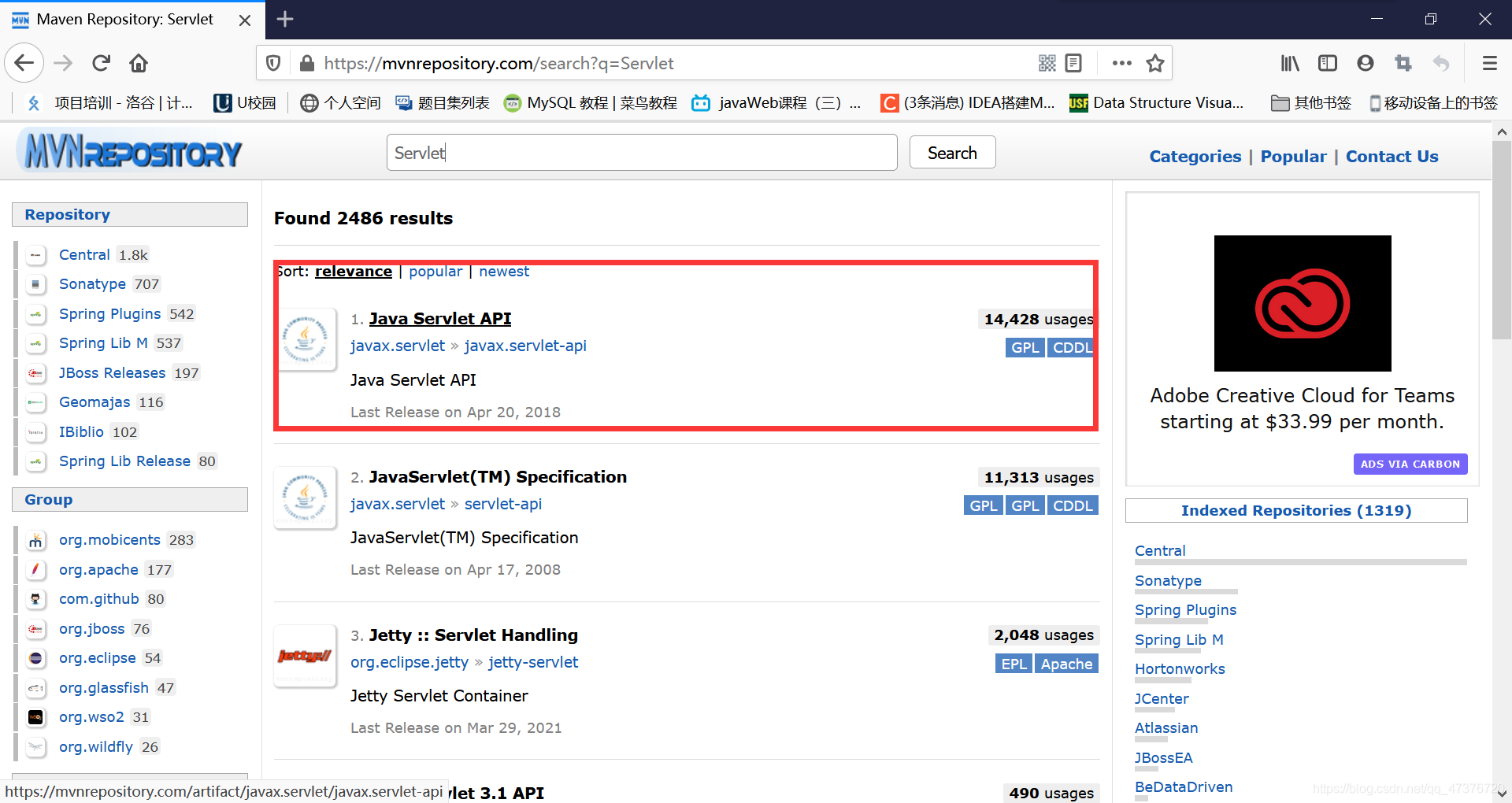Viewport: 1512px width, 803px height.
Task: Open a new browser tab
Action: coord(285,19)
